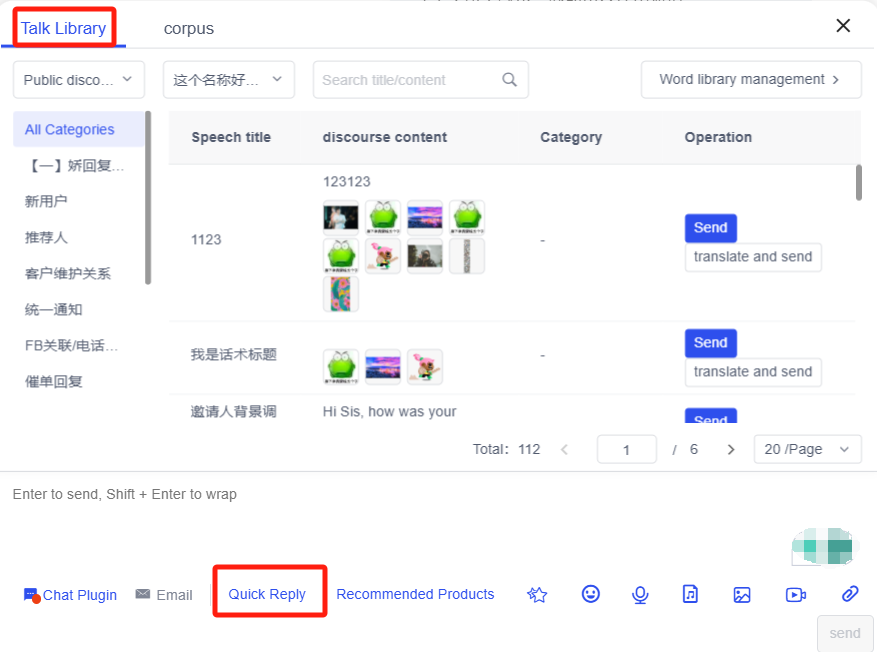Open the 20 /Page dropdown

tap(807, 449)
